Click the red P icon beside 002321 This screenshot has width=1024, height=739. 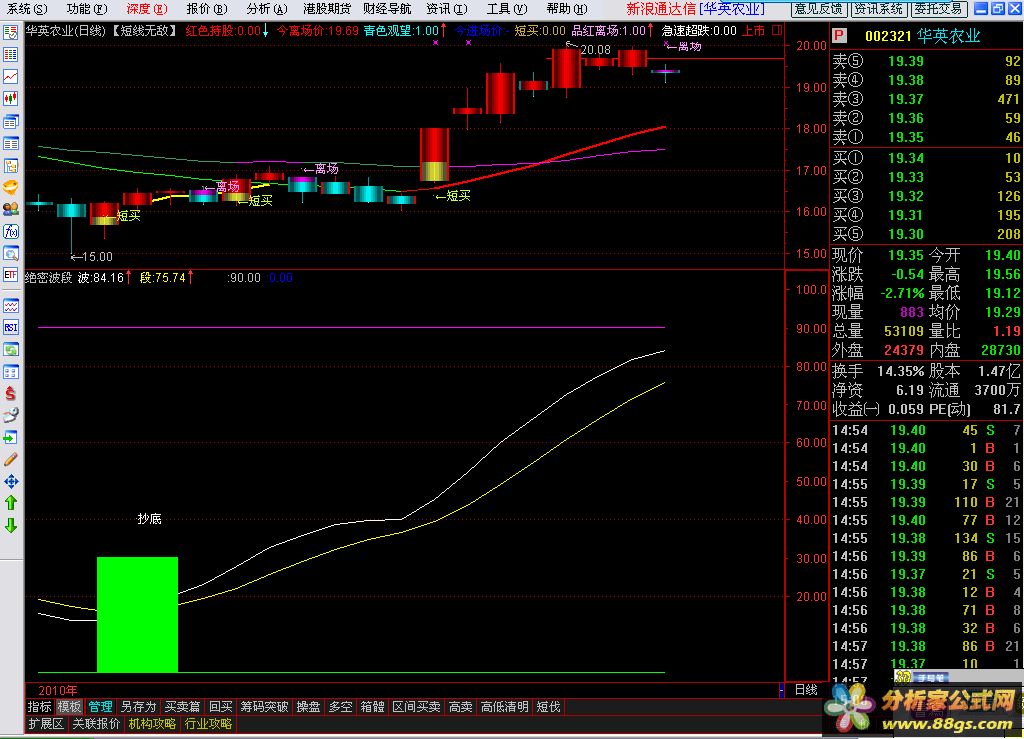tap(839, 36)
